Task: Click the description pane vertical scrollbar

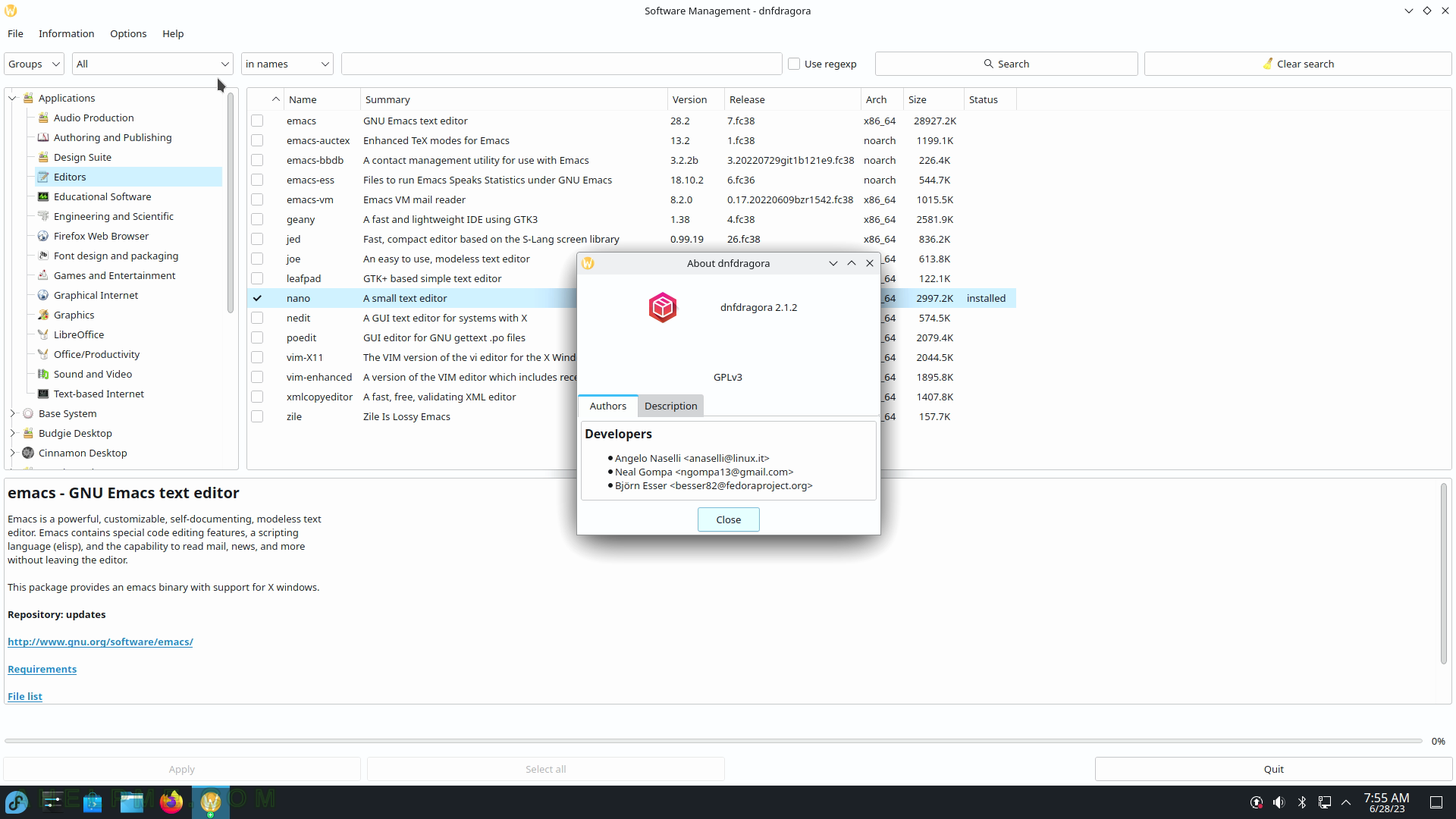Action: point(1444,573)
